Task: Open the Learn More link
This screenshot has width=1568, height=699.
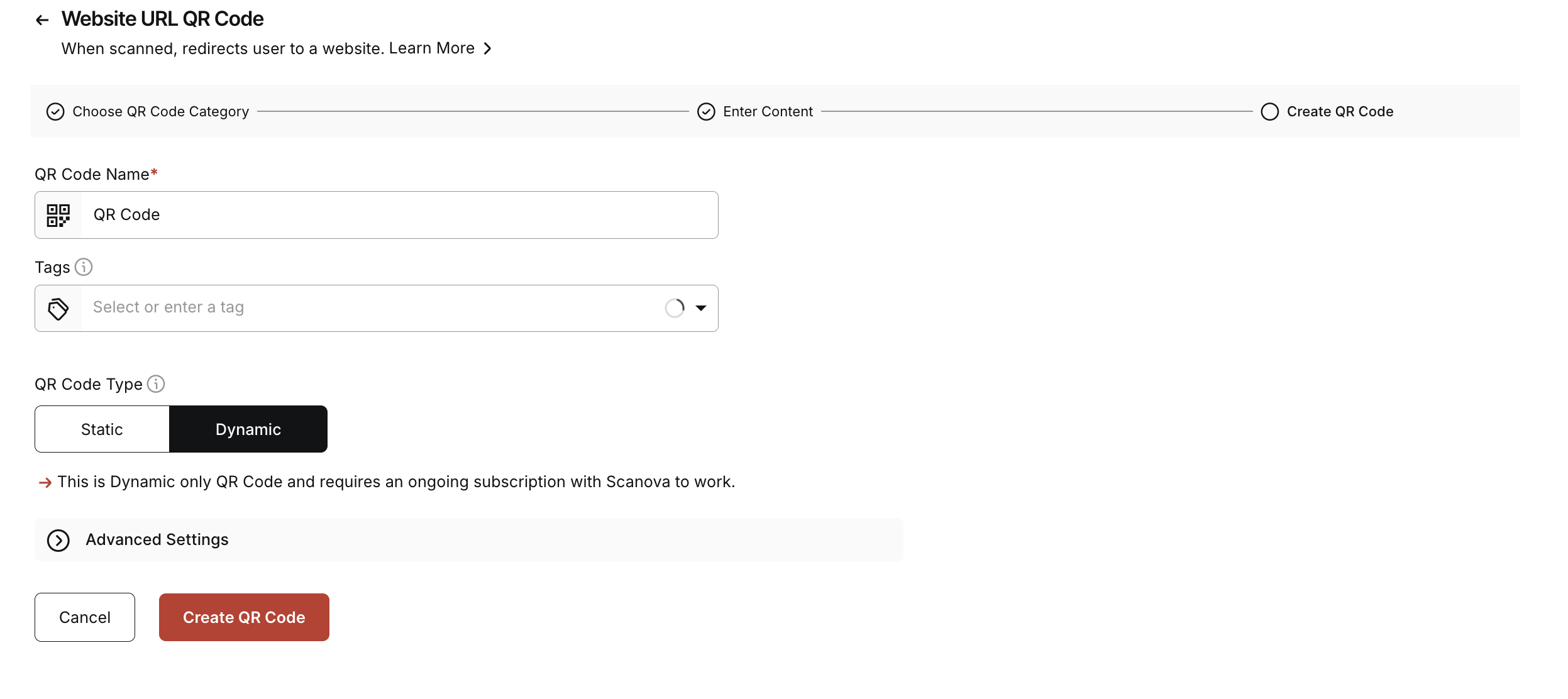Action: 431,48
